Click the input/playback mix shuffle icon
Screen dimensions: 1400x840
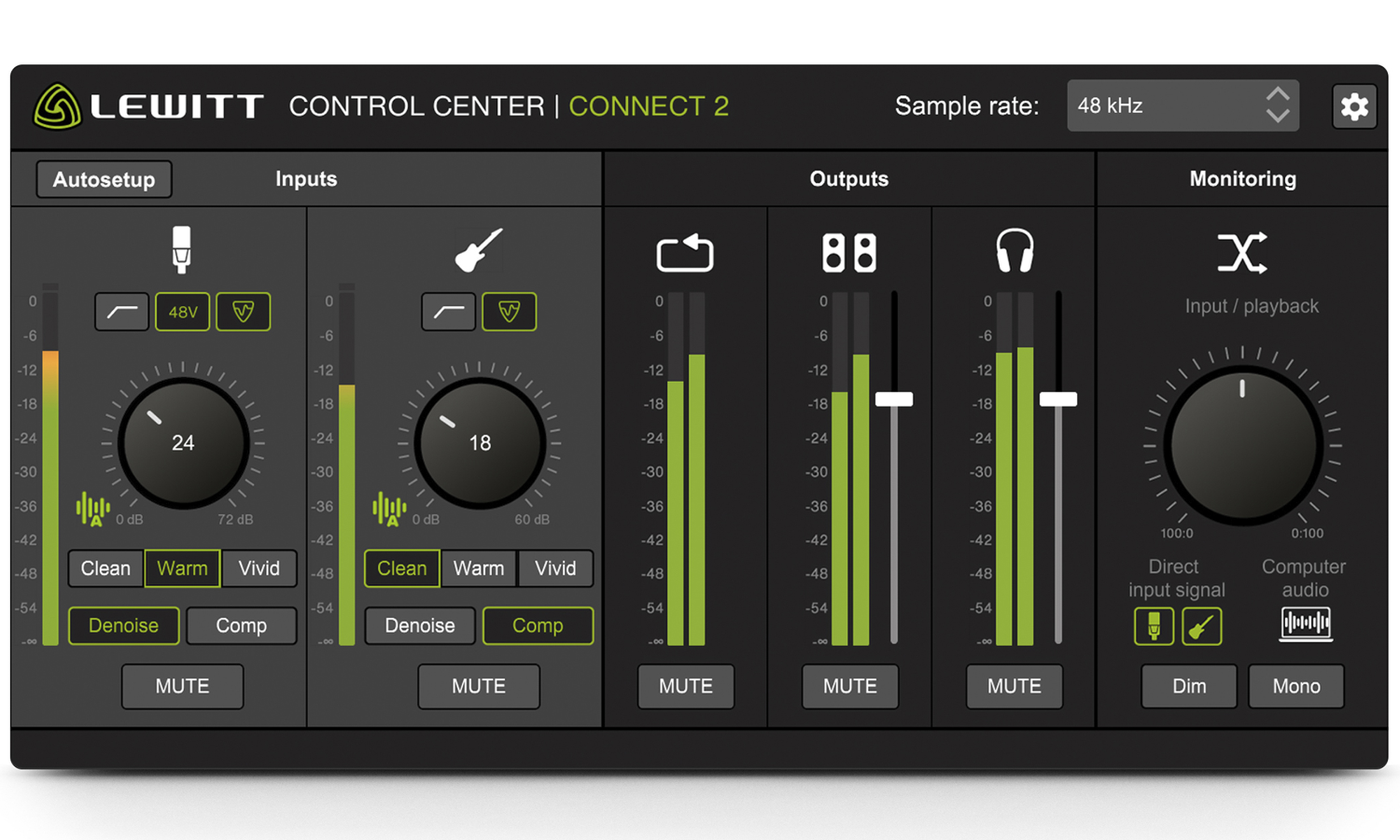point(1242,252)
